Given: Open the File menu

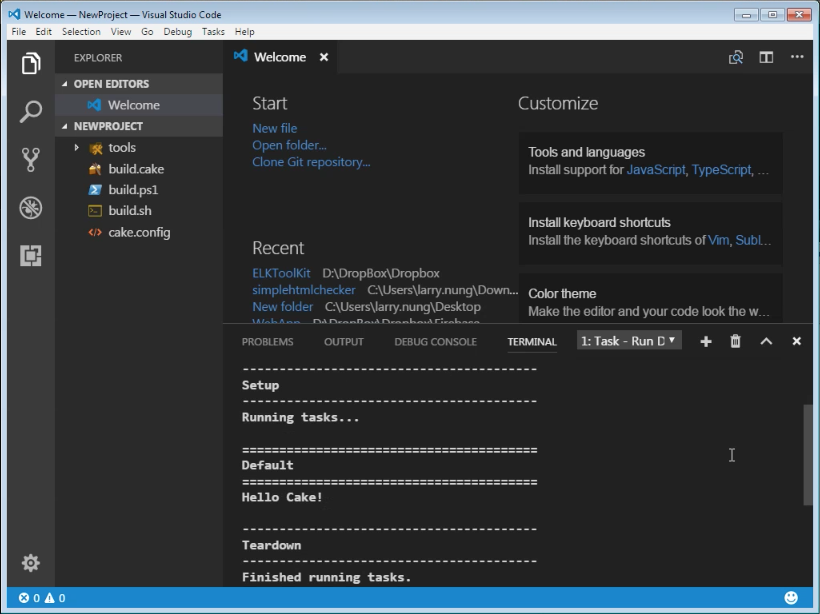Looking at the screenshot, I should [19, 31].
